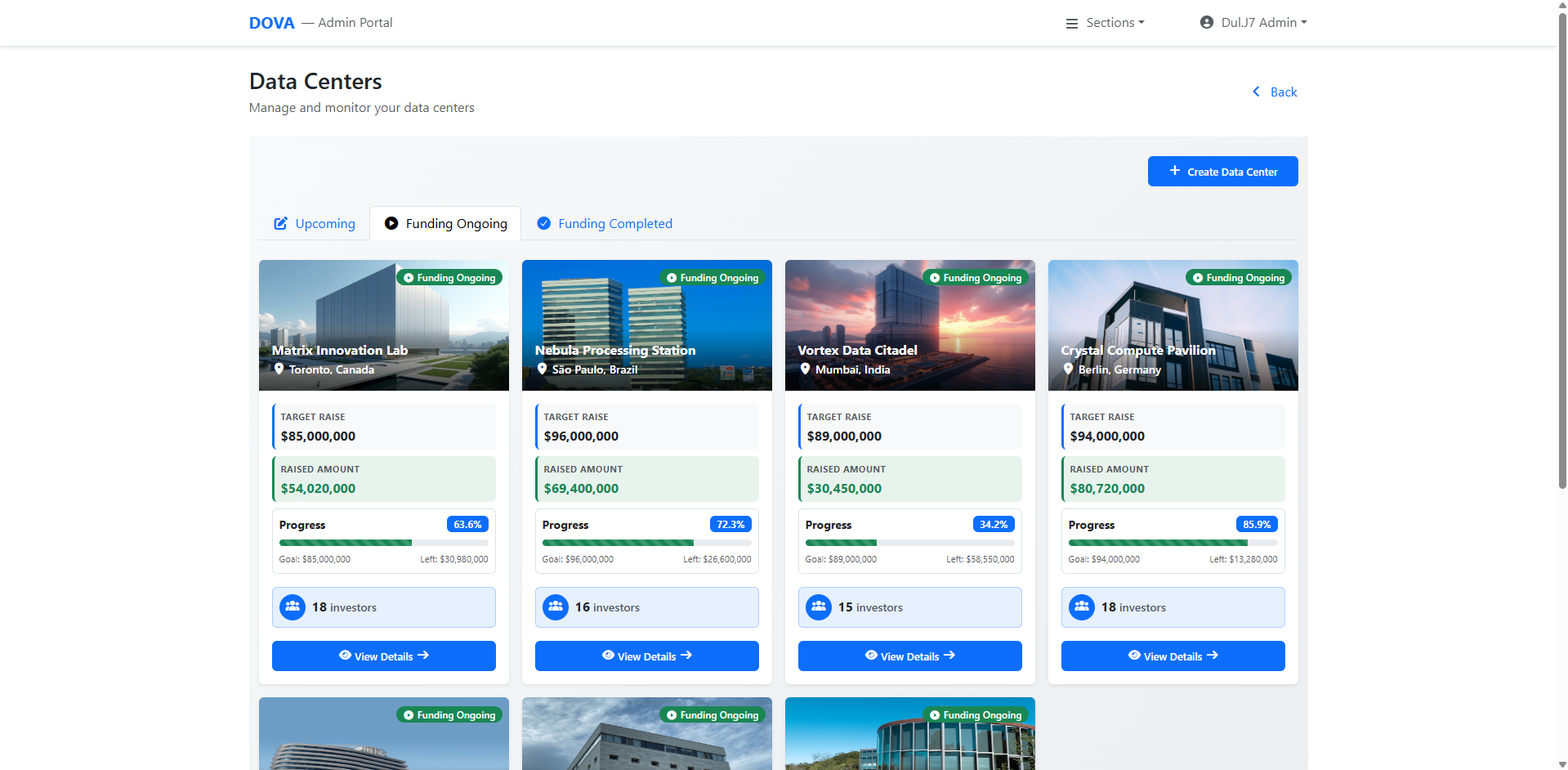
Task: Click the eye icon in Crystal Compute Pavilion View Details
Action: (1134, 656)
